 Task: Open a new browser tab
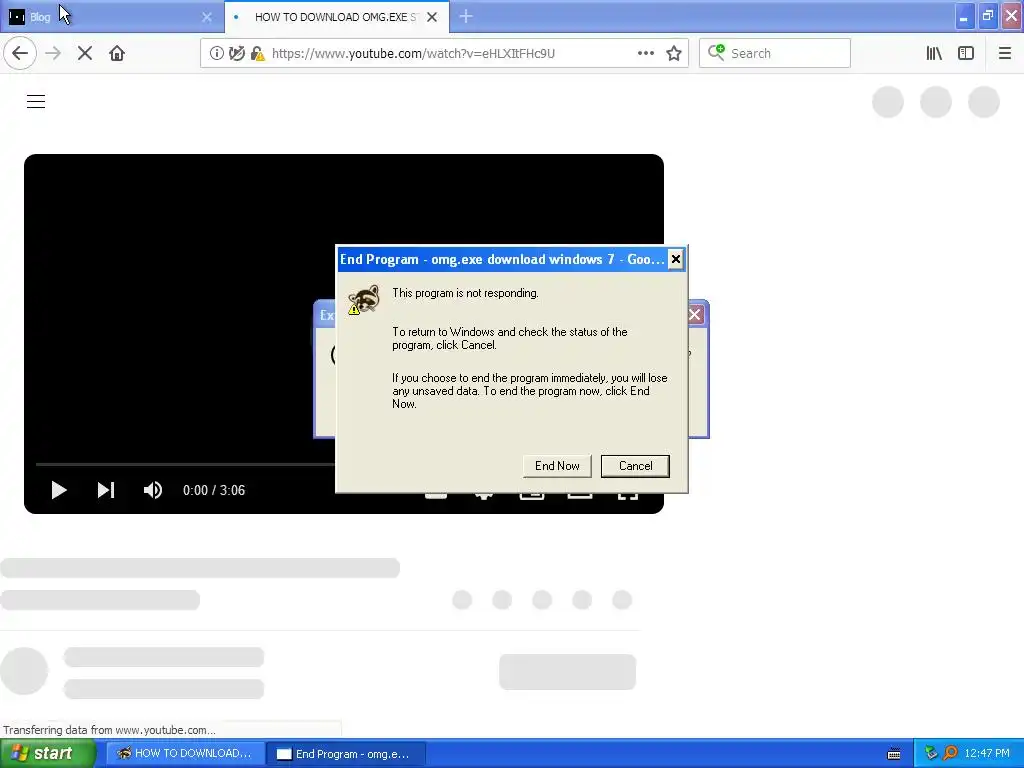click(466, 17)
